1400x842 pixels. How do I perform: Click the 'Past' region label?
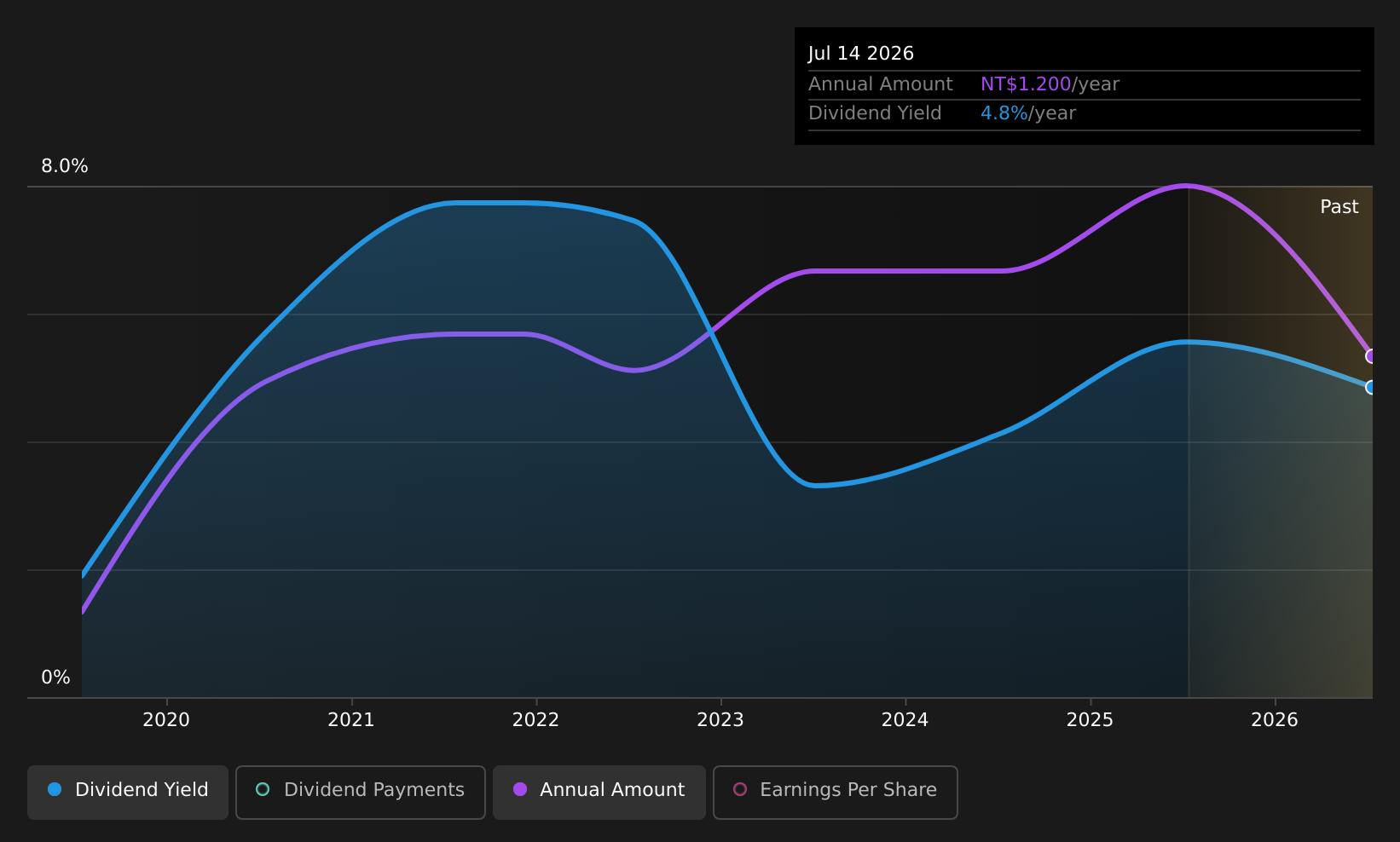[1339, 207]
